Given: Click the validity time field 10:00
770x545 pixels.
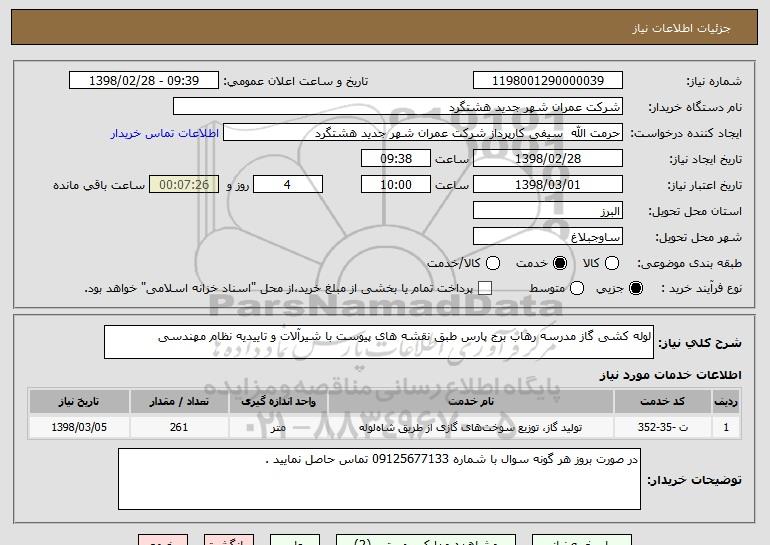Looking at the screenshot, I should 396,185.
